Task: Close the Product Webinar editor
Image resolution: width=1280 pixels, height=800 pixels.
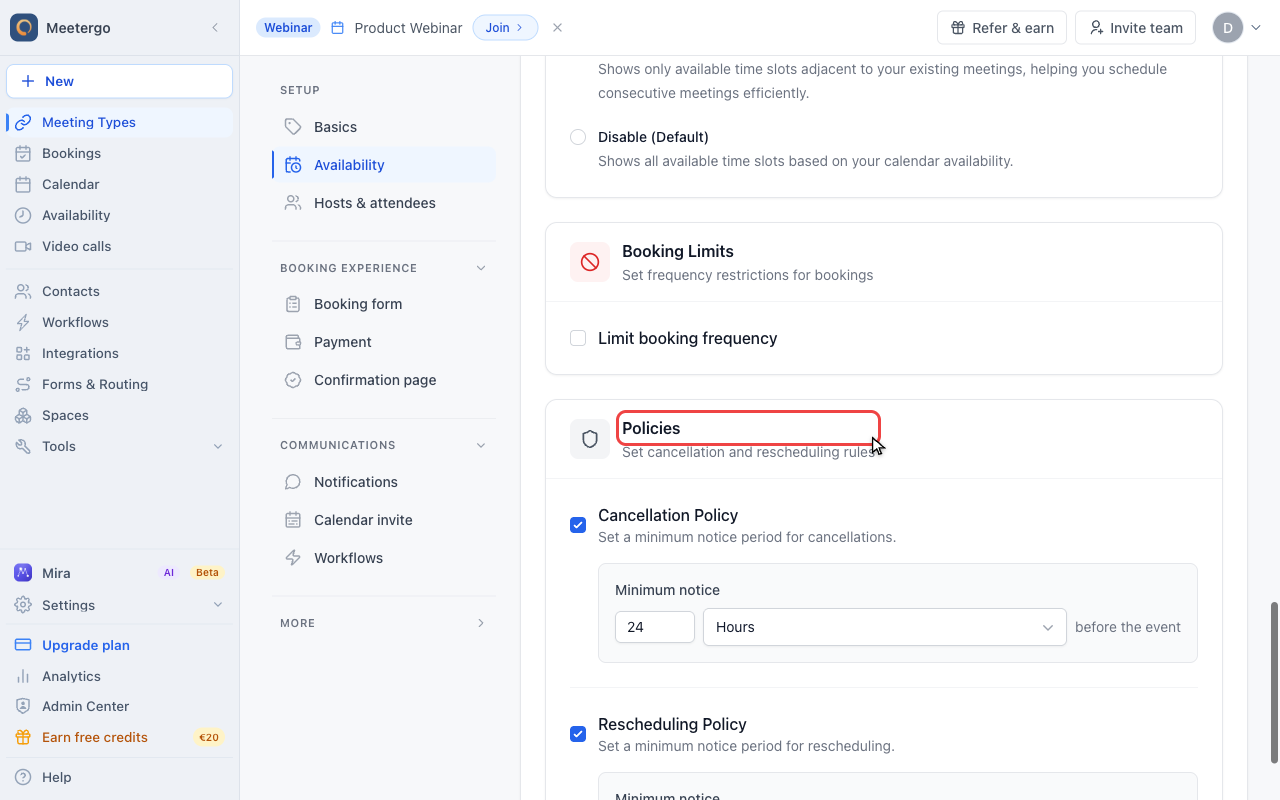Action: [558, 28]
